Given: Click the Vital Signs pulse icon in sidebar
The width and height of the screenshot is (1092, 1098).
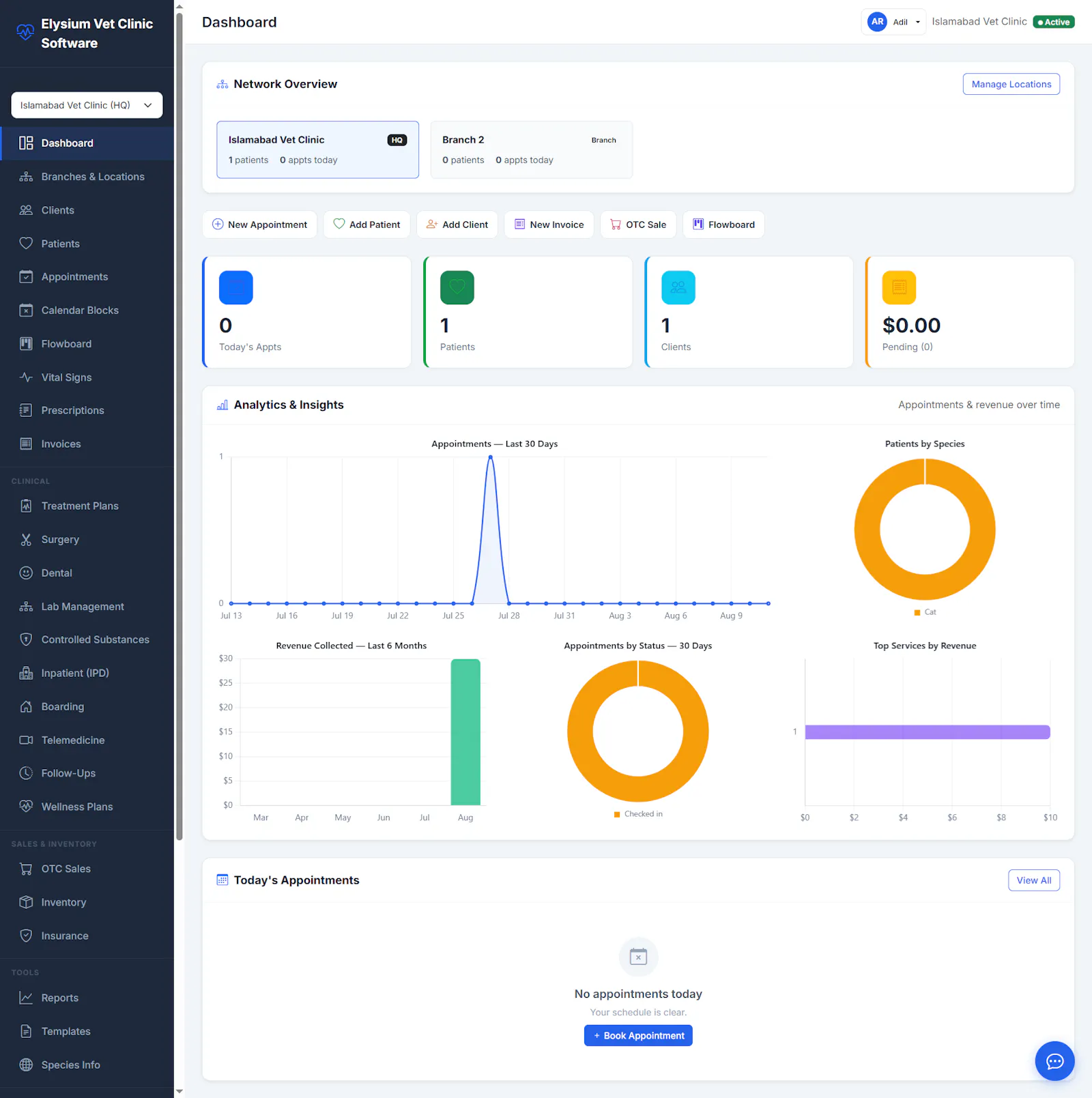Looking at the screenshot, I should coord(26,377).
